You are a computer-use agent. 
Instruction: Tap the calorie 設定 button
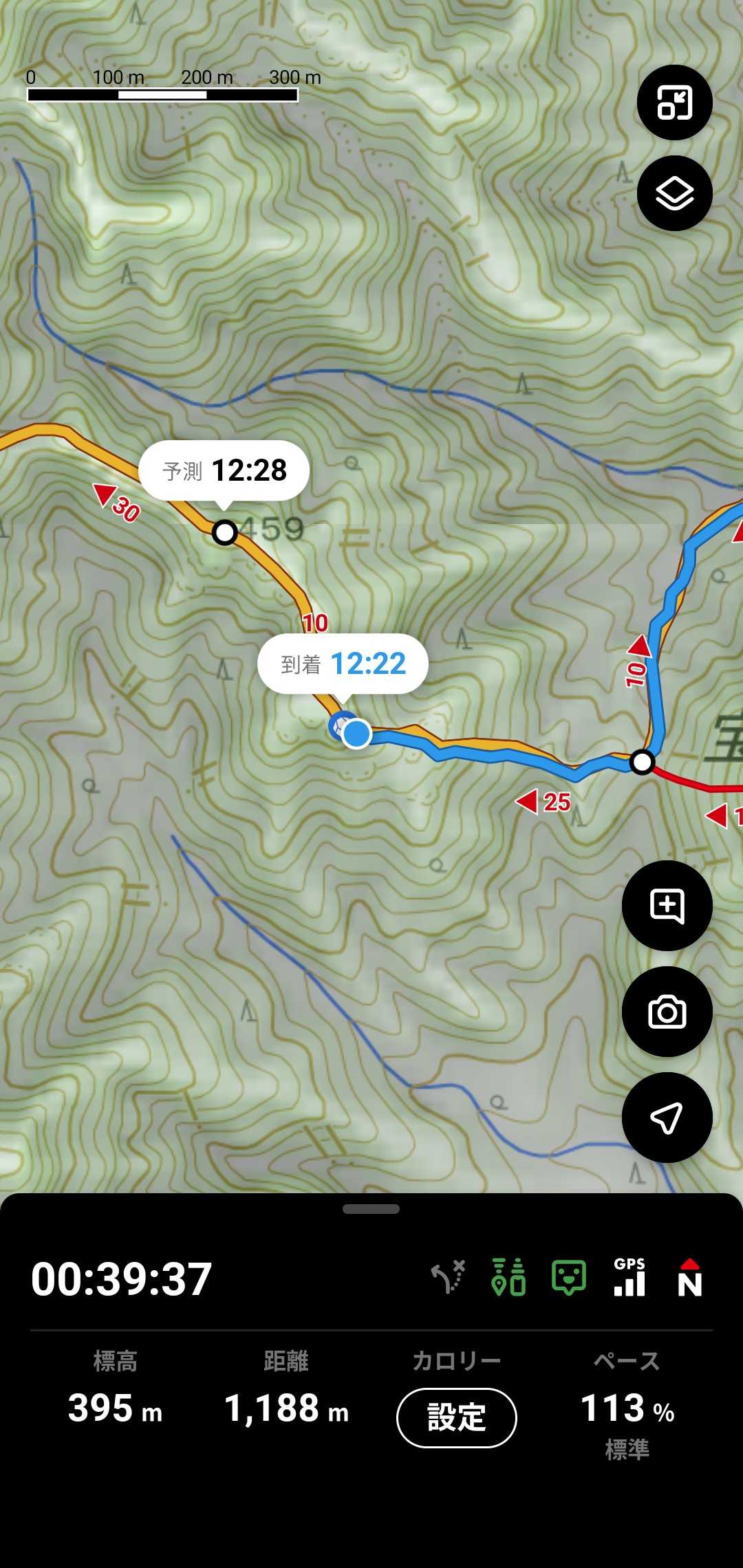click(x=456, y=1418)
